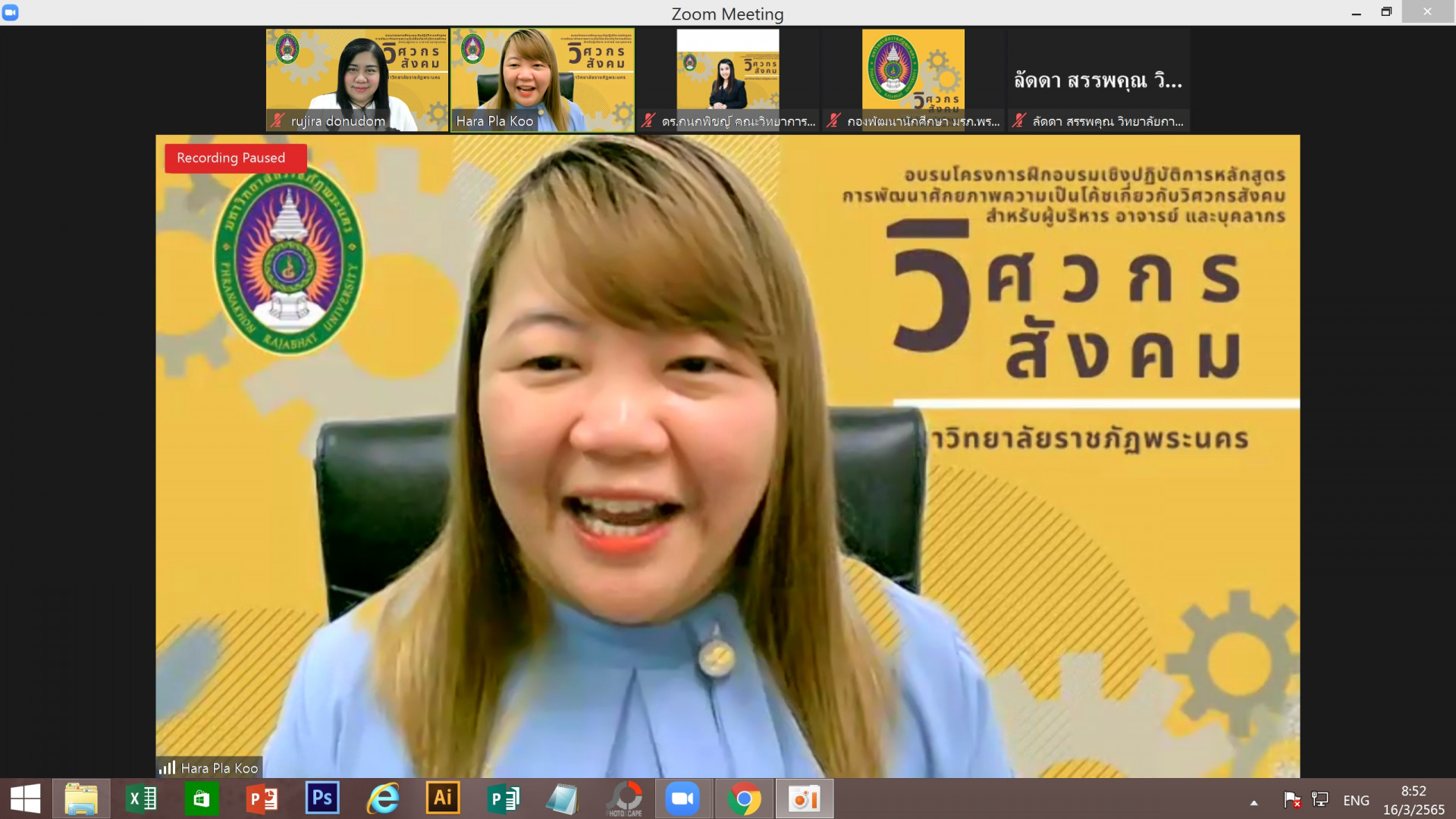
Task: Click the muted mic icon on ลัดดา สรรพคุณ tile
Action: tap(1019, 121)
